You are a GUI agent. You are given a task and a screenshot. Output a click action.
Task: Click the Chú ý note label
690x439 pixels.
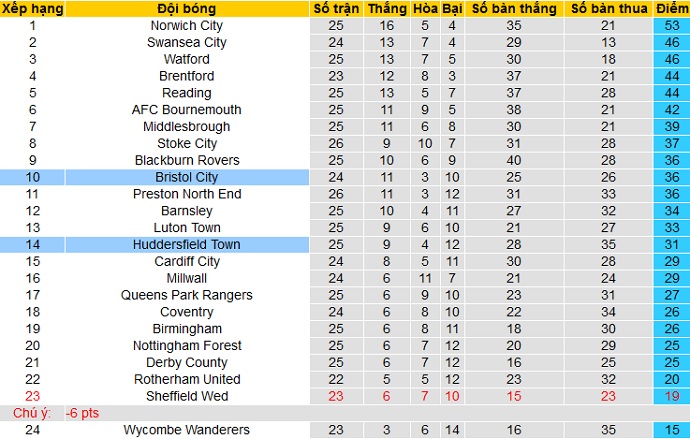[30, 413]
